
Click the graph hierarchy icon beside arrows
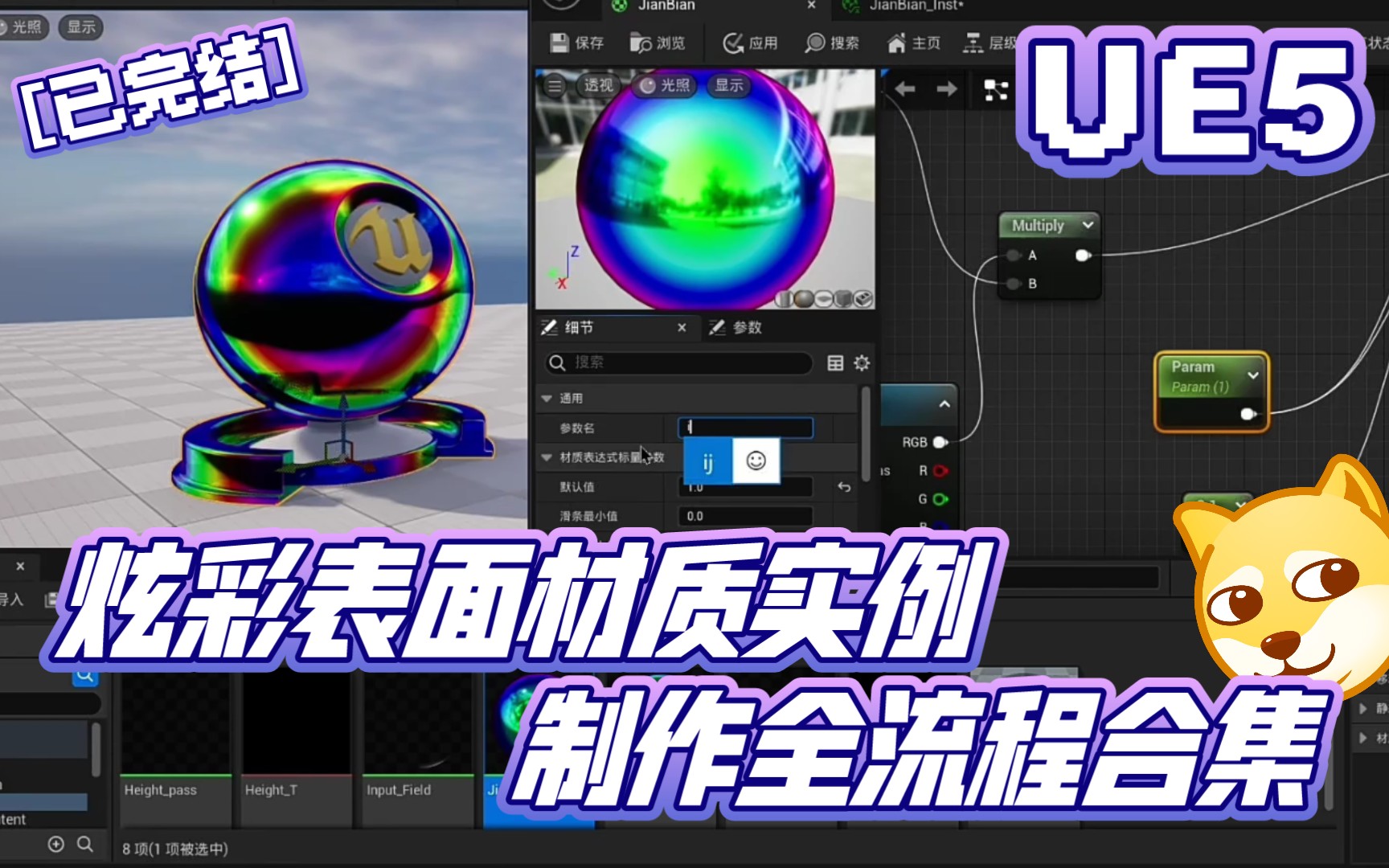coord(996,89)
